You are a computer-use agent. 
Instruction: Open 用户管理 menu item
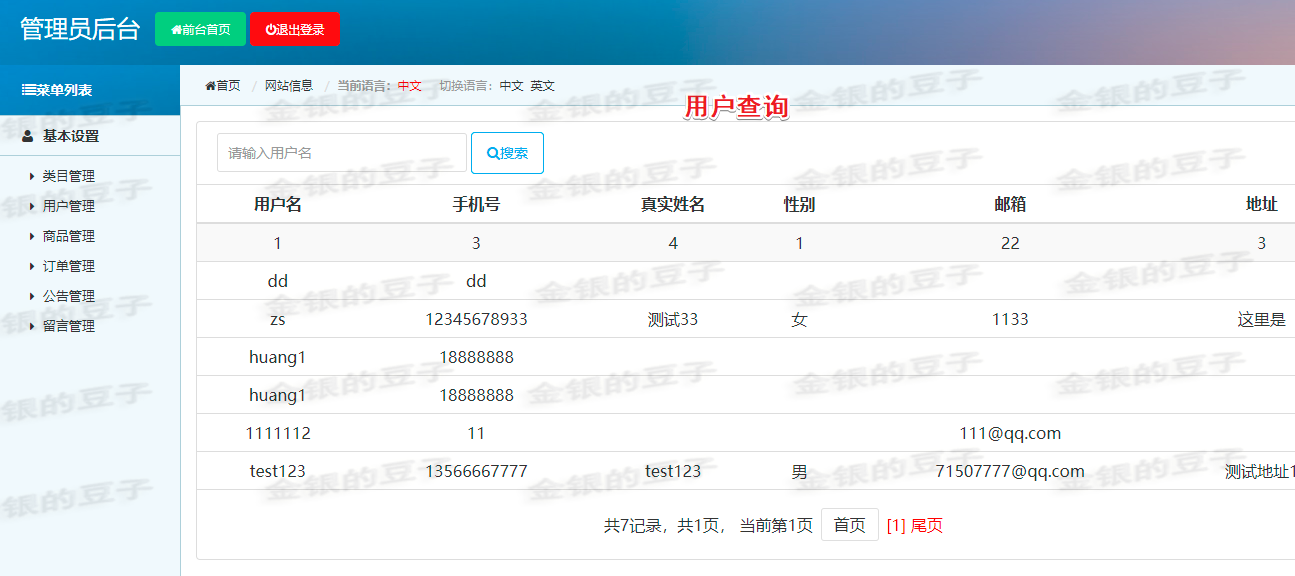click(x=69, y=206)
